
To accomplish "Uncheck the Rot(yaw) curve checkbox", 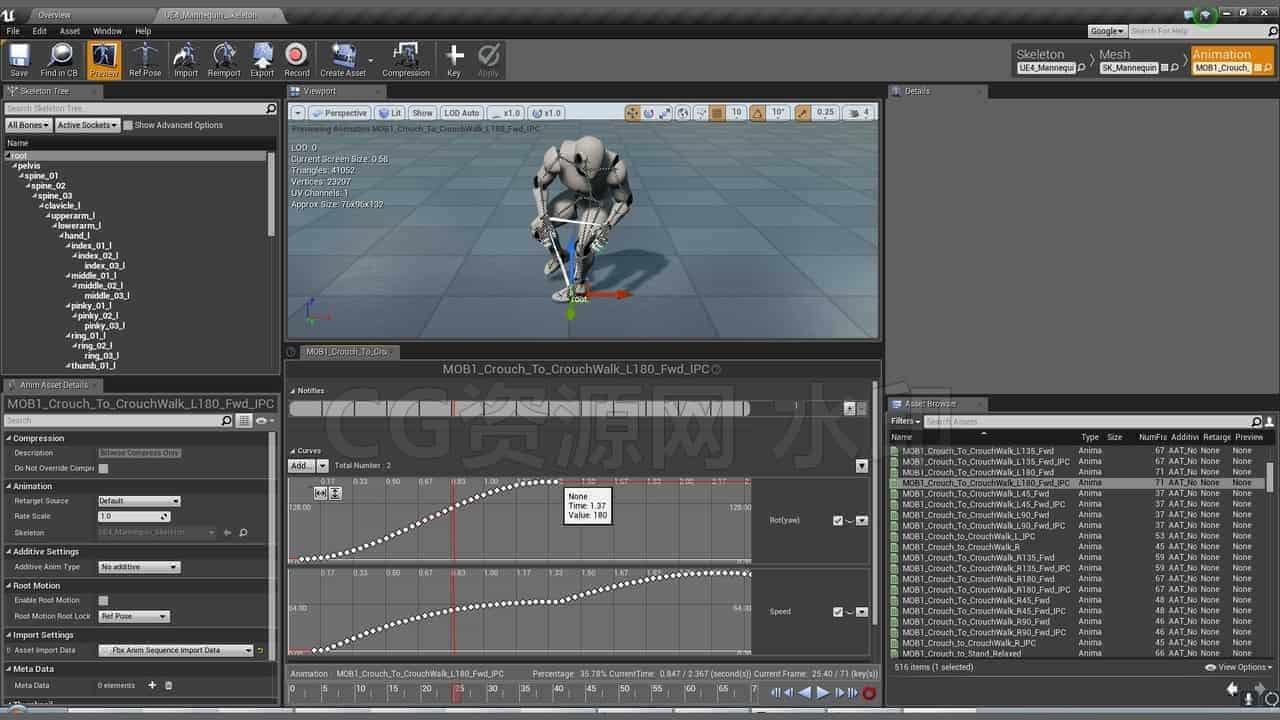I will click(x=838, y=520).
